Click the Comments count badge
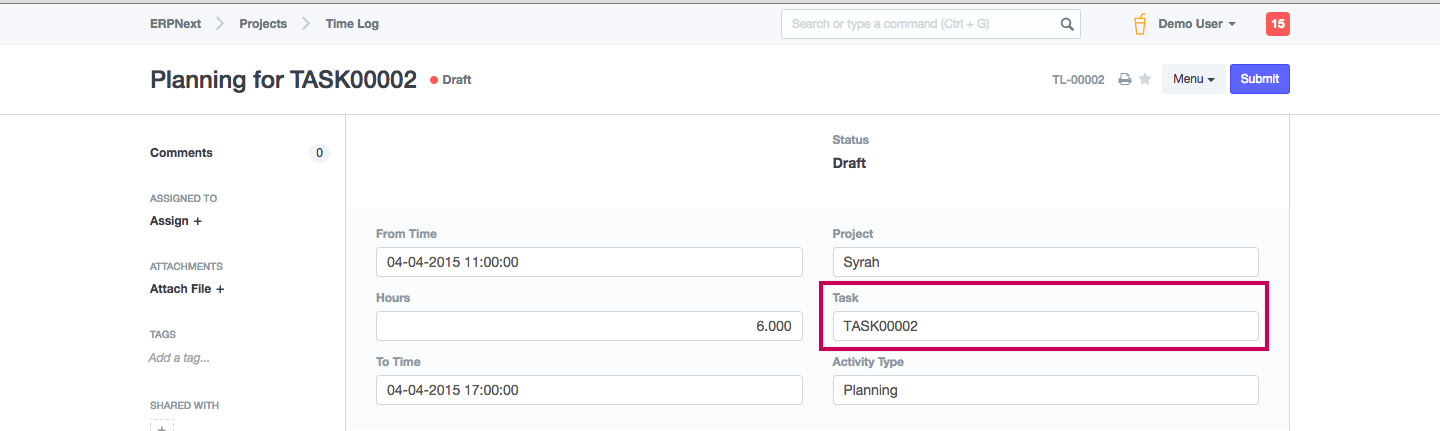1440x431 pixels. click(x=319, y=153)
